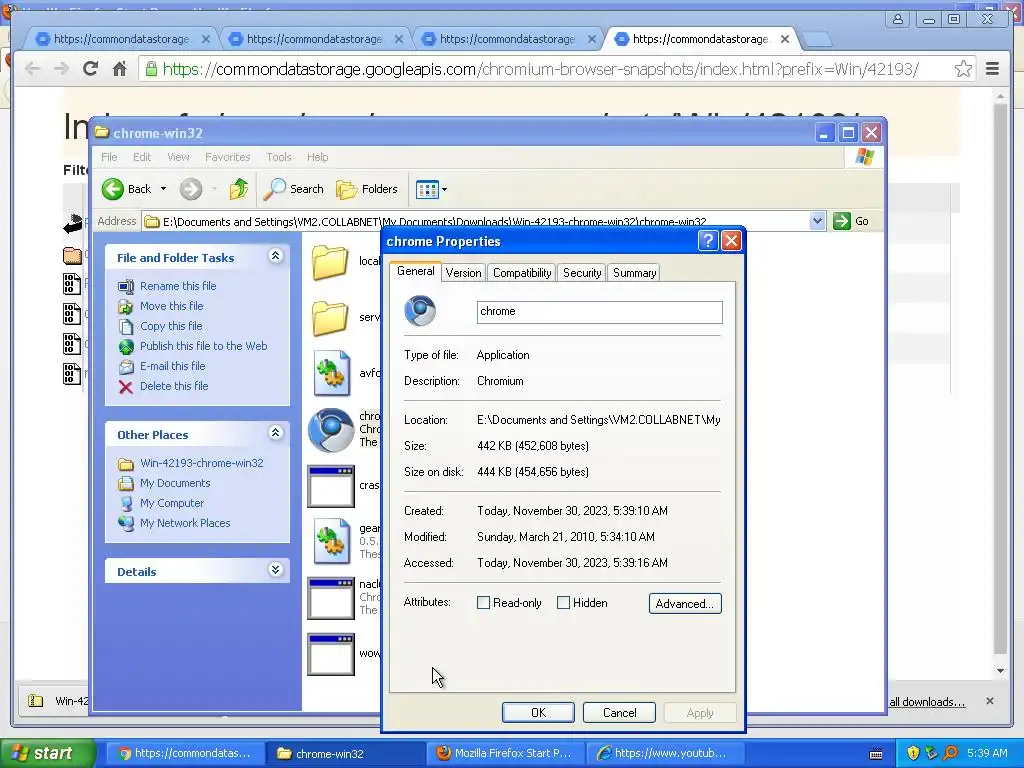The image size is (1024, 768).
Task: Click the Chrome Home icon
Action: 120,69
